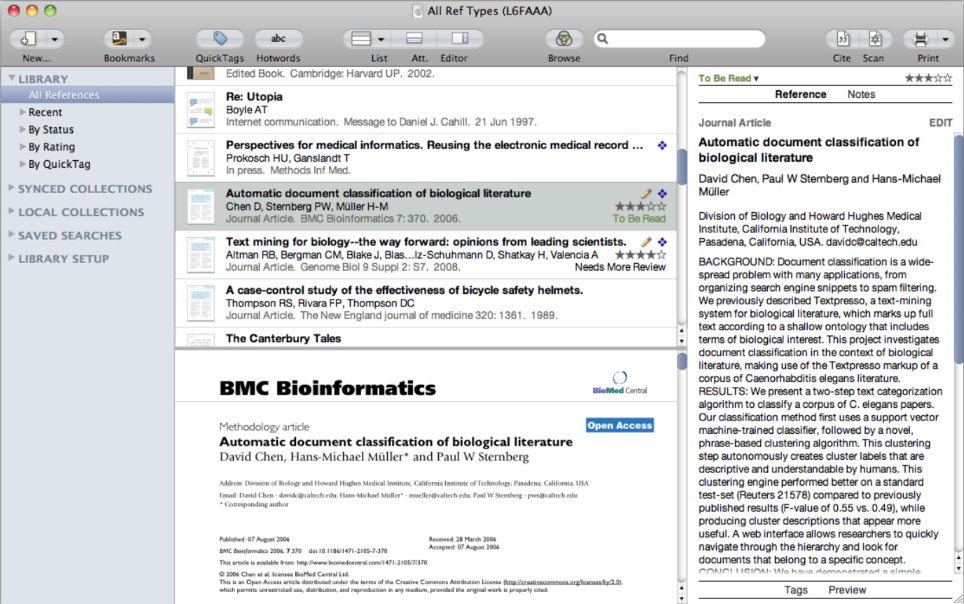The width and height of the screenshot is (964, 604).
Task: Click the Hotwords abc icon
Action: (x=278, y=39)
